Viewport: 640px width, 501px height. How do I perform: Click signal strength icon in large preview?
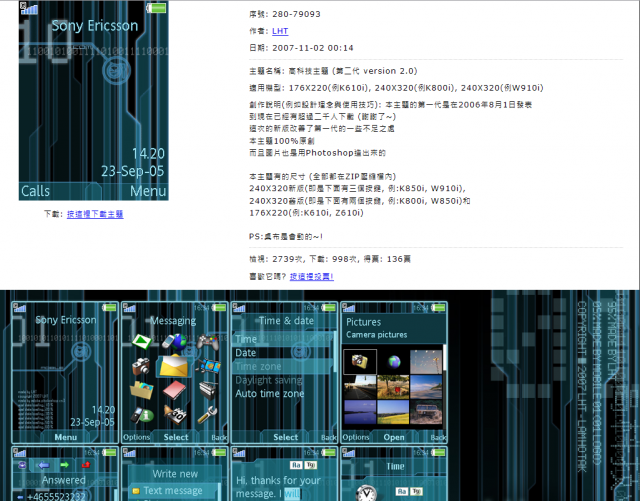(x=29, y=8)
